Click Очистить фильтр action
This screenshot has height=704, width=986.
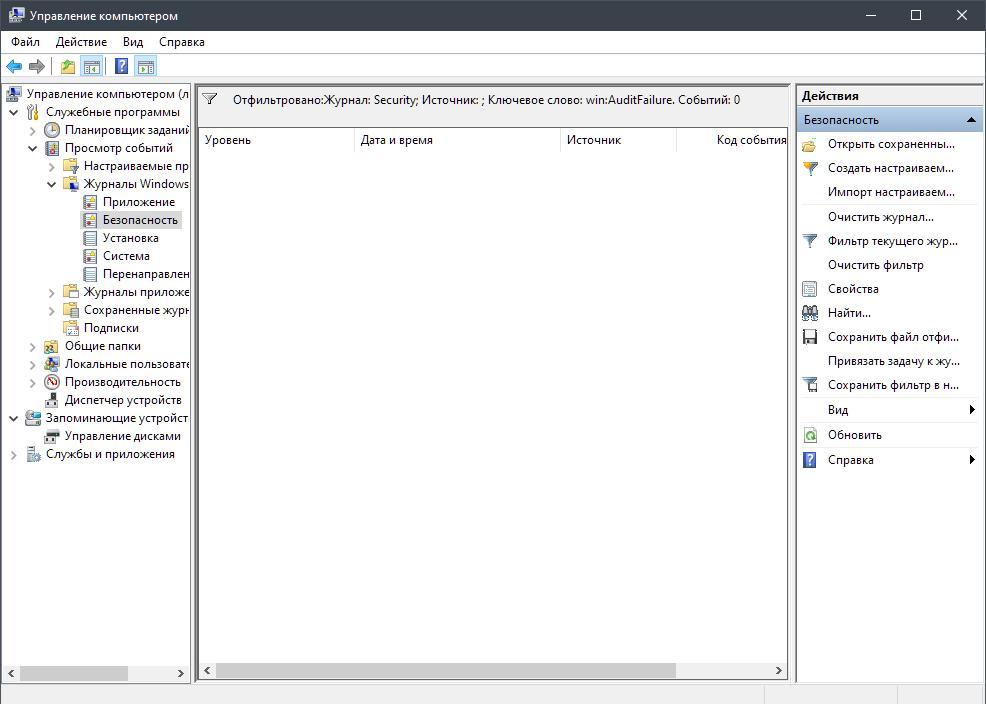[875, 265]
